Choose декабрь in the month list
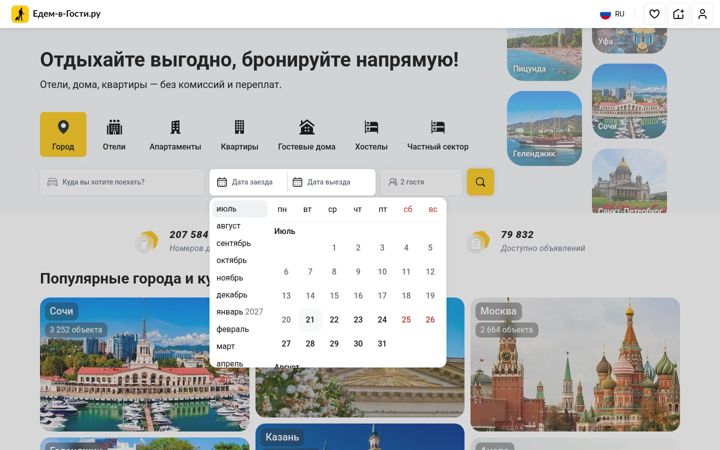The width and height of the screenshot is (720, 450). 240,295
